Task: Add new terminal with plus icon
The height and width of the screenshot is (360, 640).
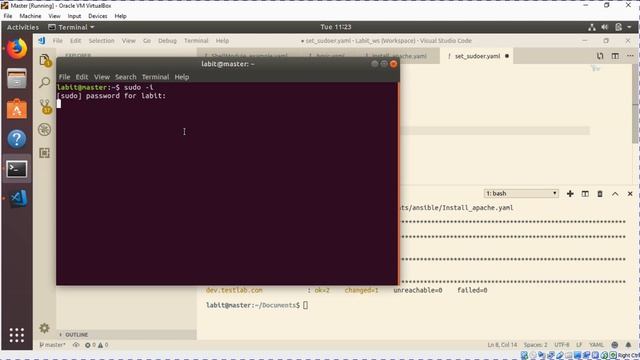Action: [x=570, y=193]
